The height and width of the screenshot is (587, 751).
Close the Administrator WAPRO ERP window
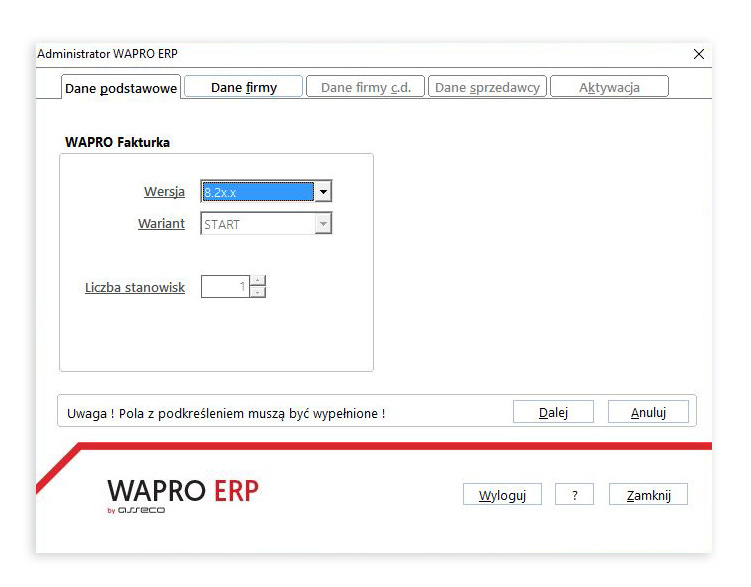[699, 54]
